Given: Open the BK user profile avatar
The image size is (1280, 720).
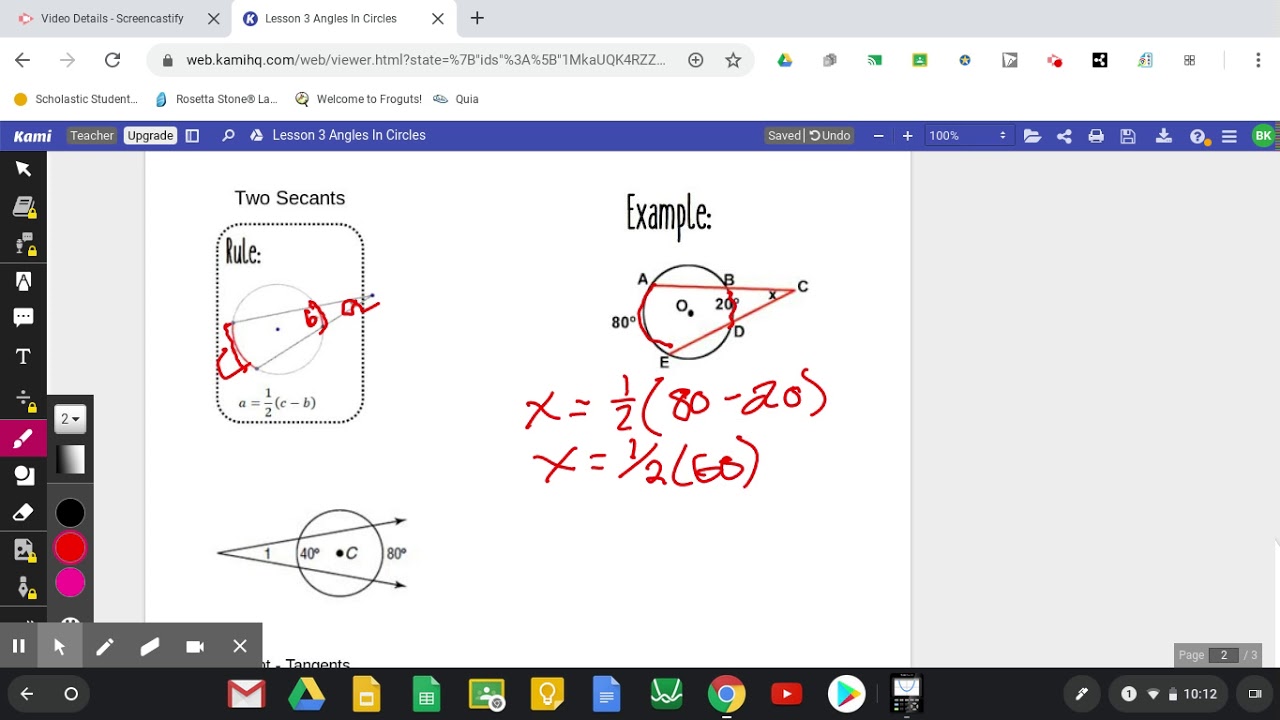Looking at the screenshot, I should tap(1263, 136).
